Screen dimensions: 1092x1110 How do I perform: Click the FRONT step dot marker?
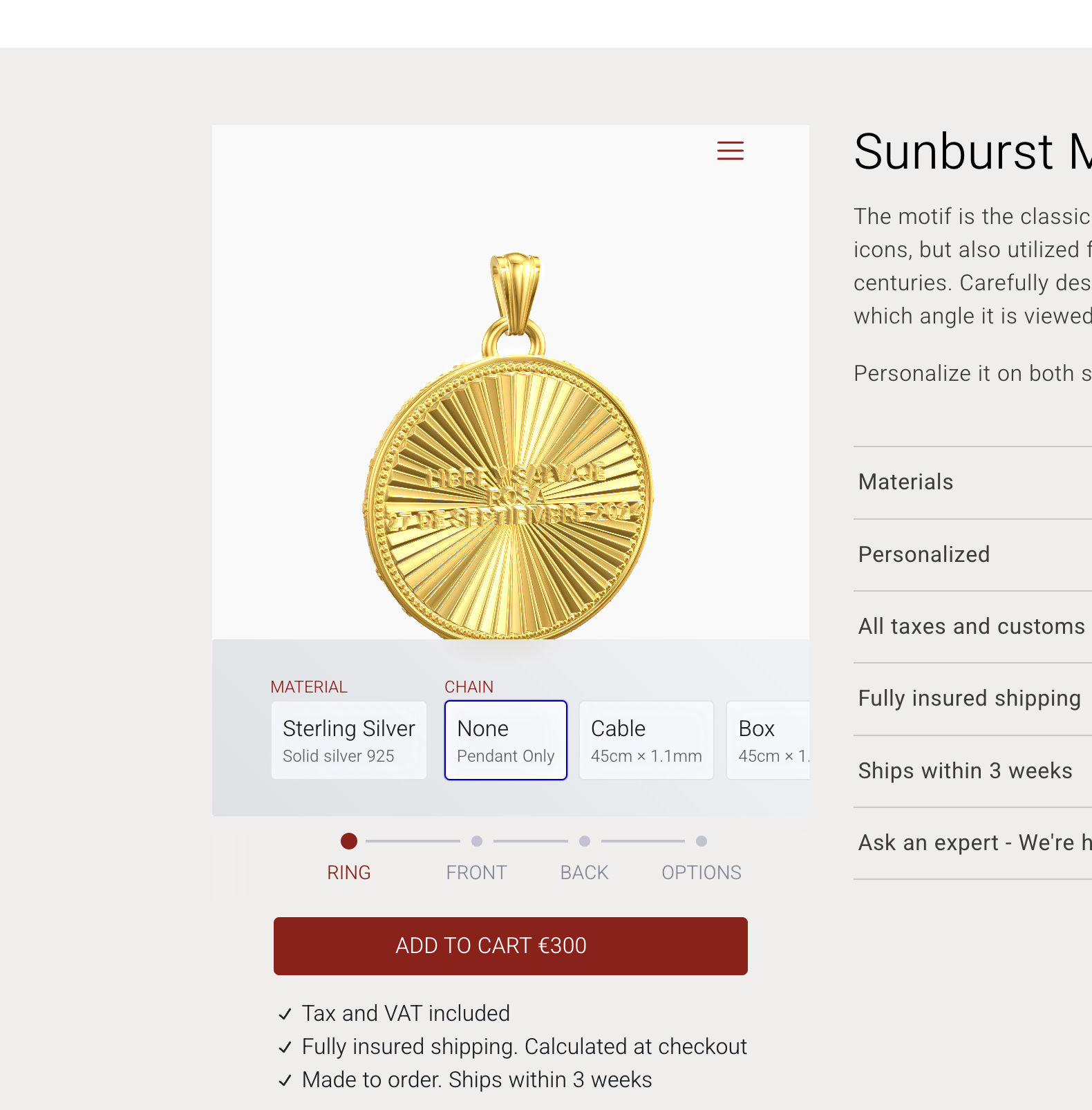[477, 841]
